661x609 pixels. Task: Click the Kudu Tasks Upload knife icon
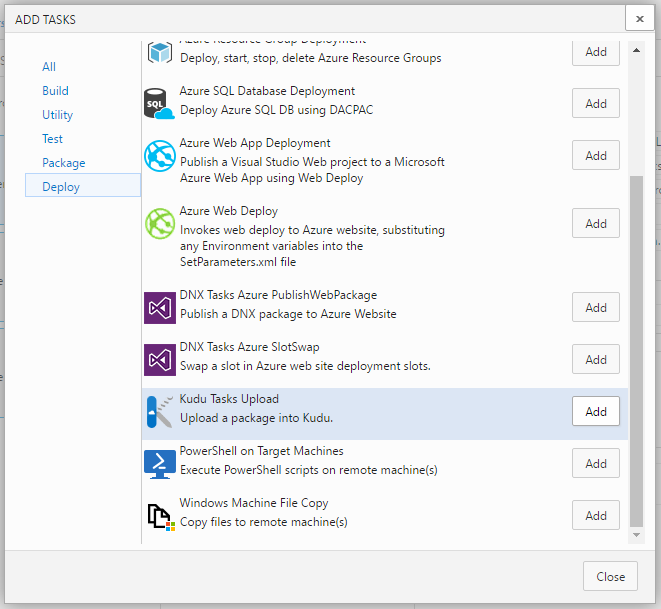160,412
